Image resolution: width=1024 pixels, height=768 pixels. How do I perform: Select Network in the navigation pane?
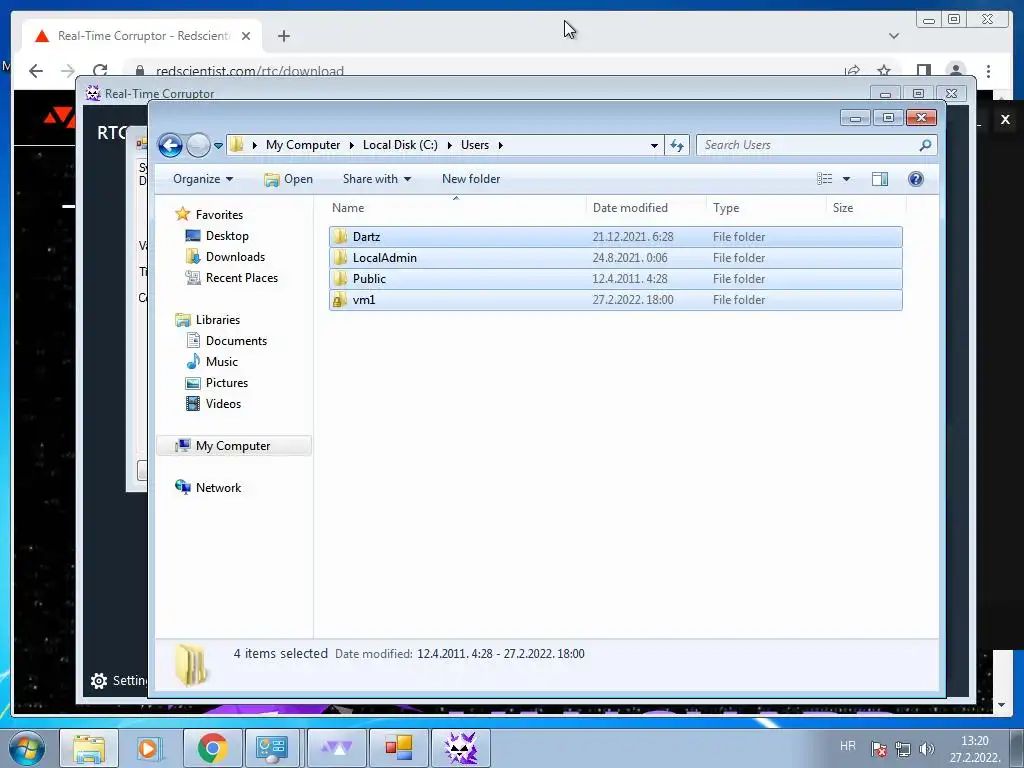pyautogui.click(x=208, y=487)
